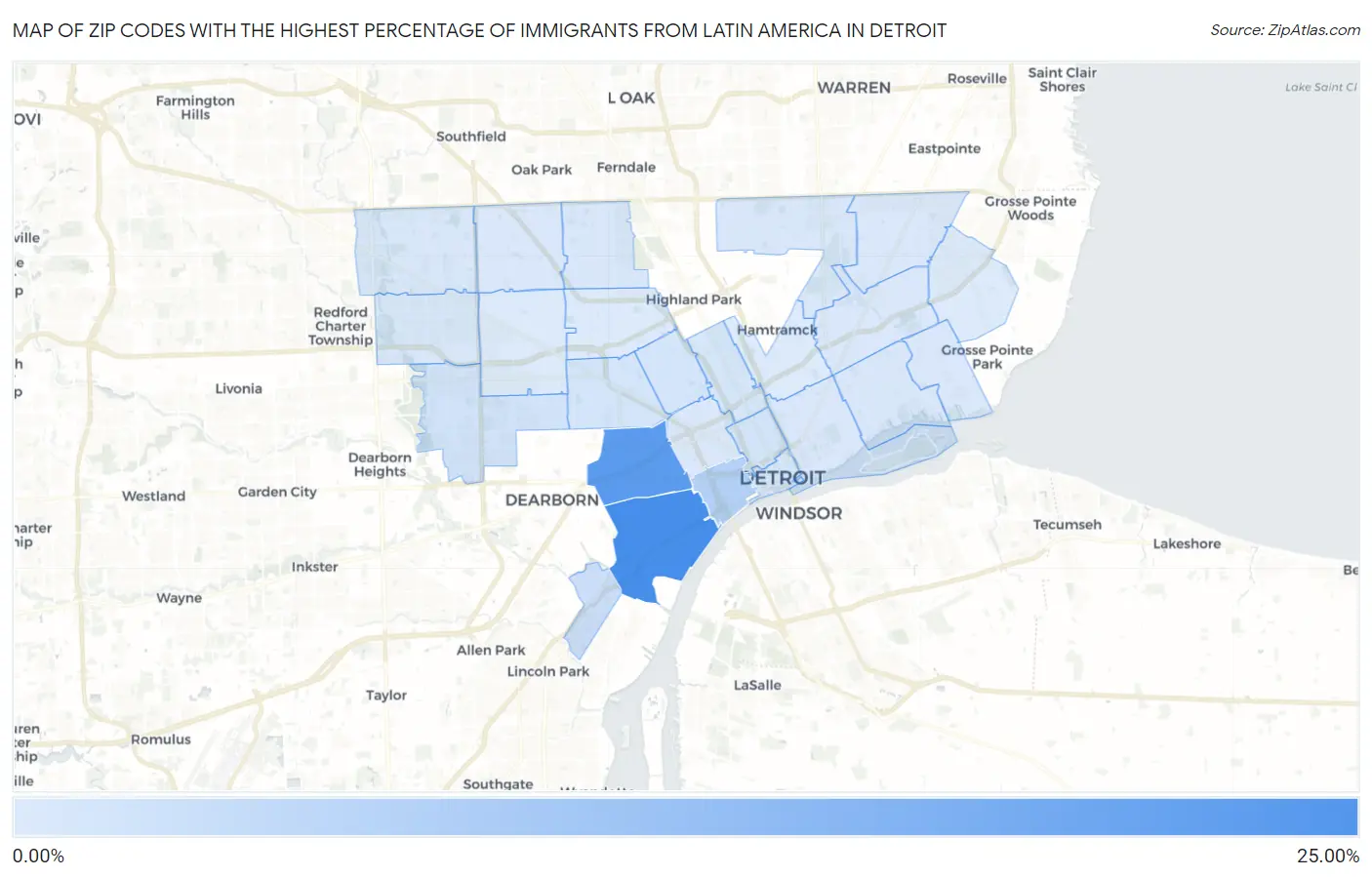The width and height of the screenshot is (1372, 877).
Task: Click the Inkster label
Action: pyautogui.click(x=314, y=567)
